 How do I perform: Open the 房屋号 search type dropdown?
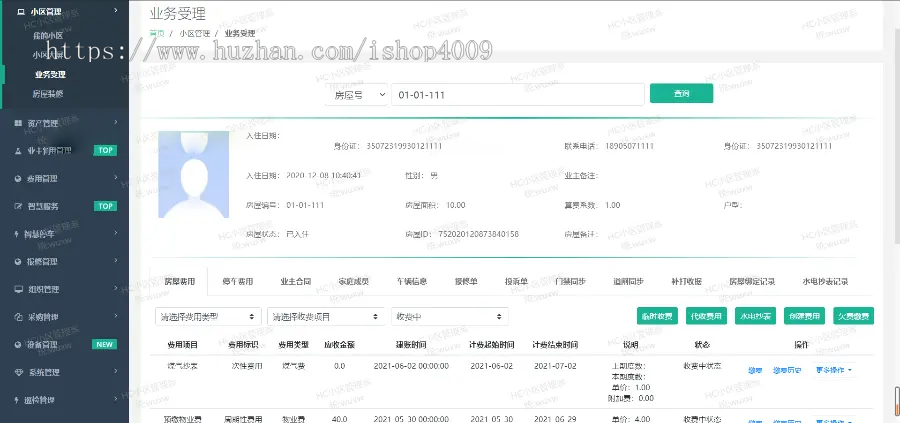(x=356, y=95)
